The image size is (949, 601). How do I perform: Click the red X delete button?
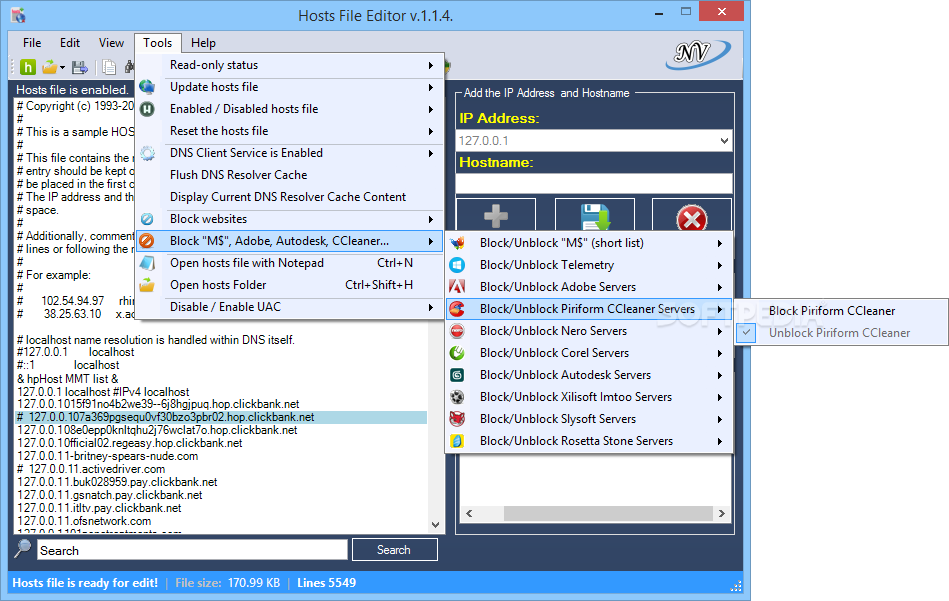click(692, 215)
